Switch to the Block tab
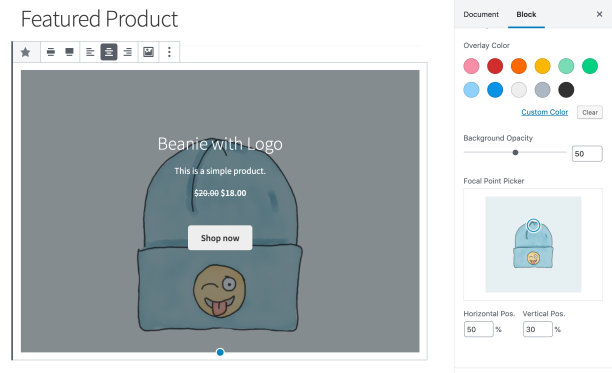 (x=526, y=14)
